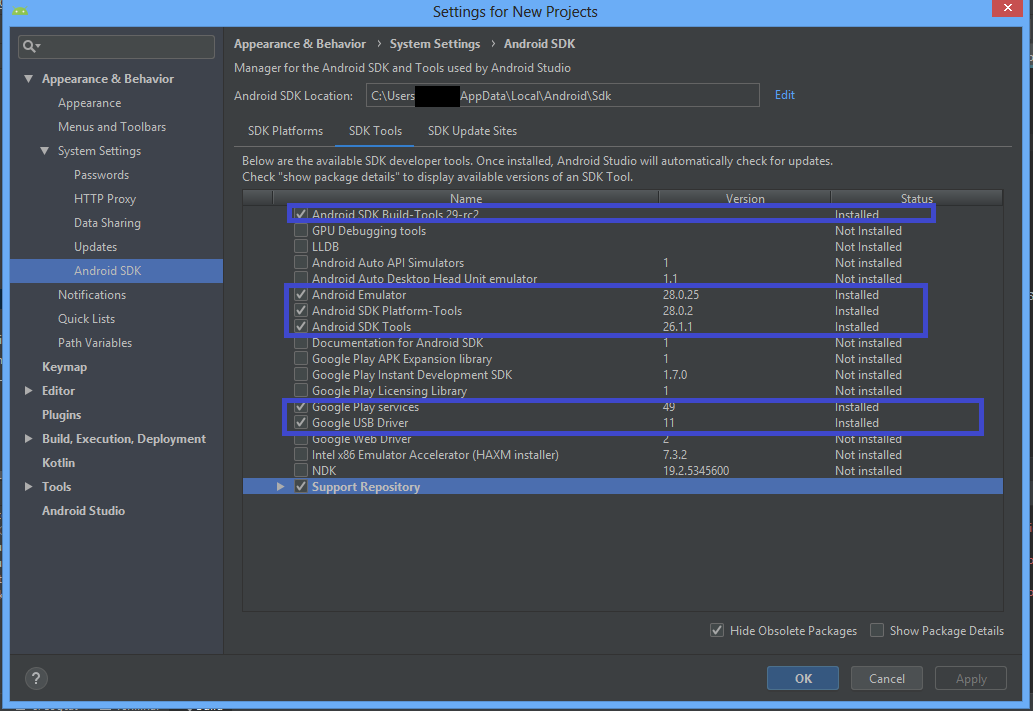
Task: Open the SDK Update Sites tab
Action: pyautogui.click(x=472, y=131)
